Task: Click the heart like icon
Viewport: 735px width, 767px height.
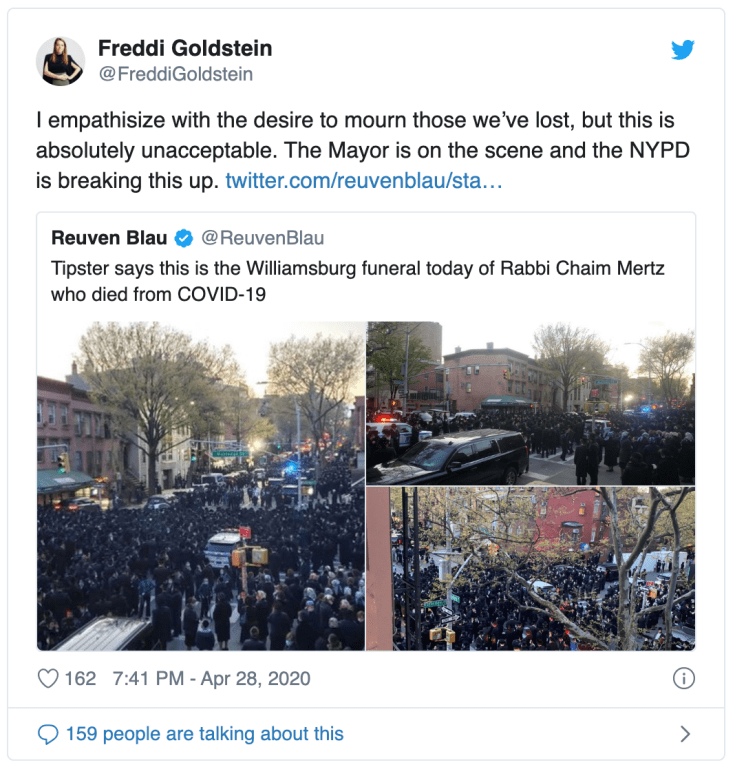Action: pos(48,678)
